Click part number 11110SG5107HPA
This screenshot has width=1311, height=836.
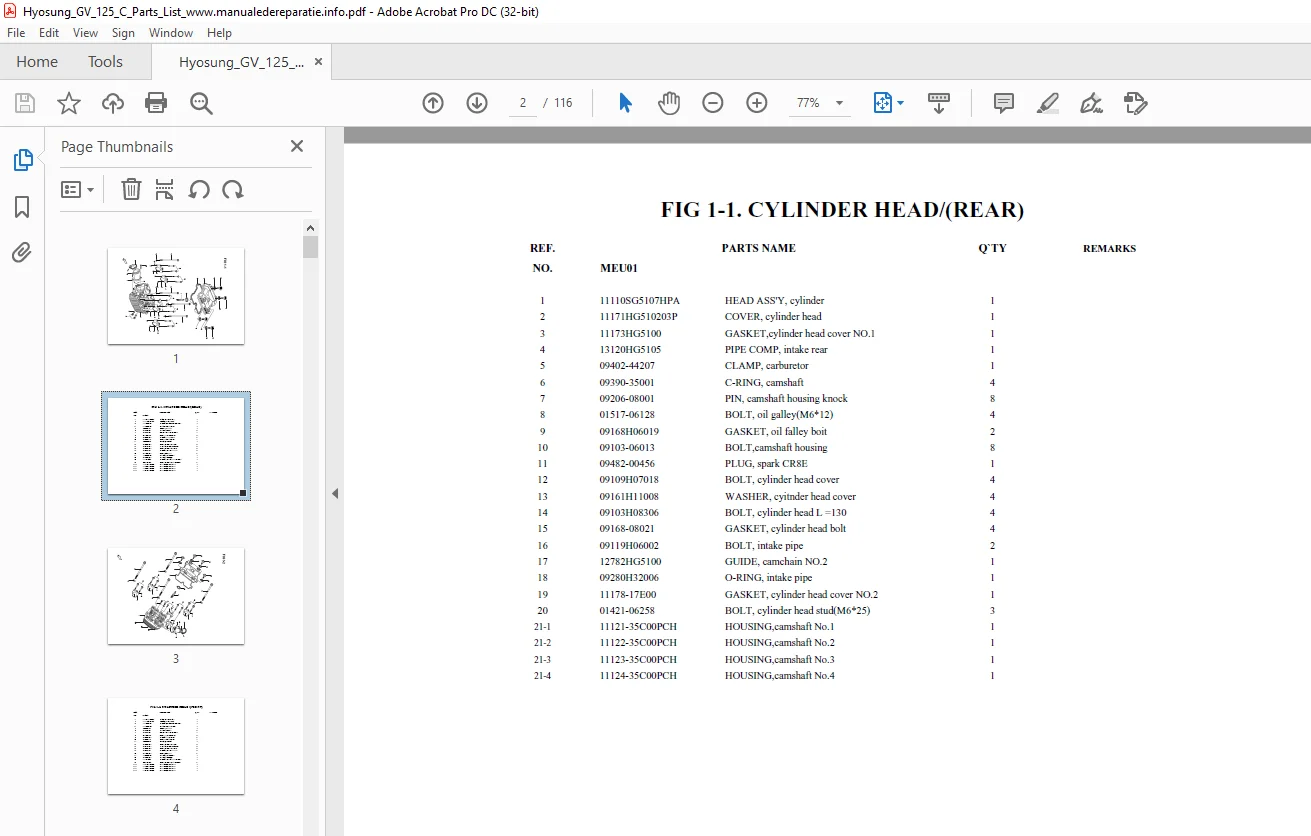coord(639,300)
